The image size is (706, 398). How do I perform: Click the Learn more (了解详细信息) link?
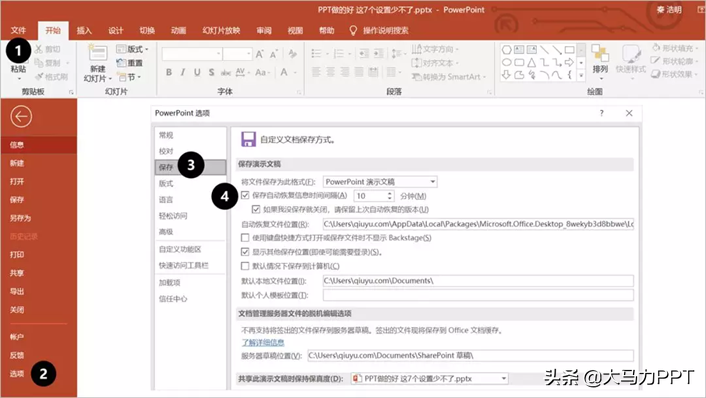tap(263, 342)
